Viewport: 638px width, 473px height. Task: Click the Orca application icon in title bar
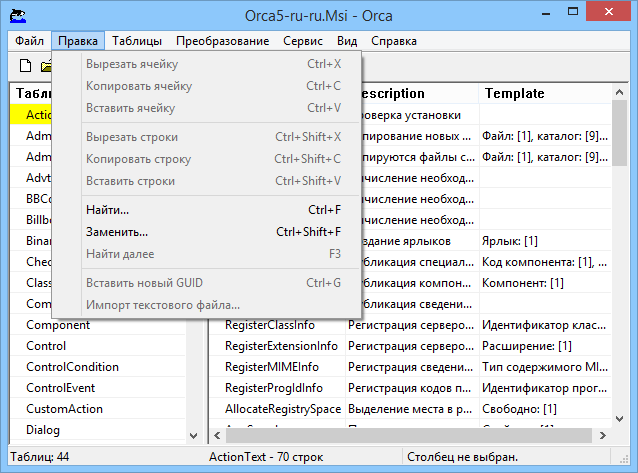(18, 16)
